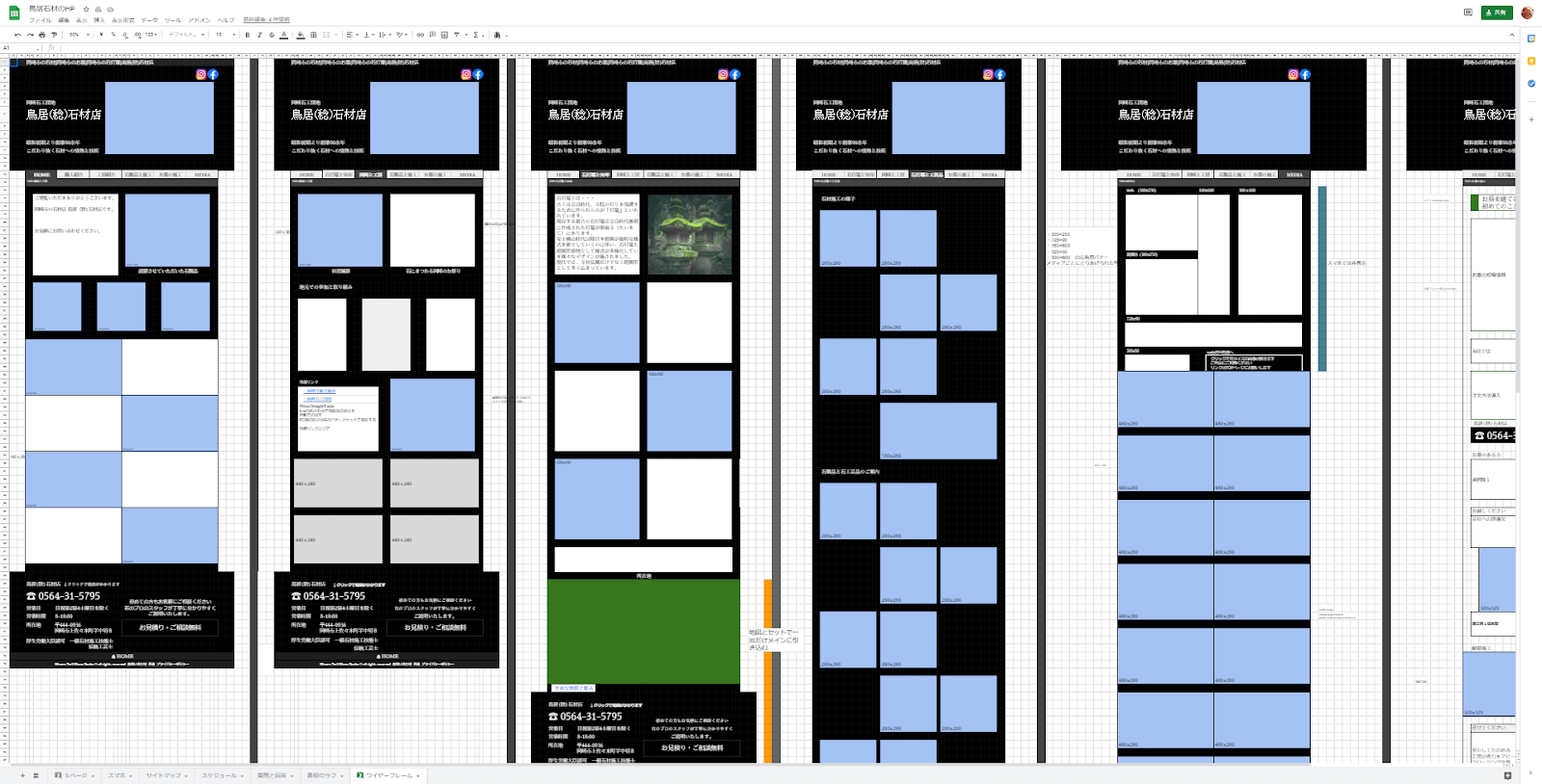1542x784 pixels.
Task: Apply percent number format
Action: pyautogui.click(x=113, y=35)
